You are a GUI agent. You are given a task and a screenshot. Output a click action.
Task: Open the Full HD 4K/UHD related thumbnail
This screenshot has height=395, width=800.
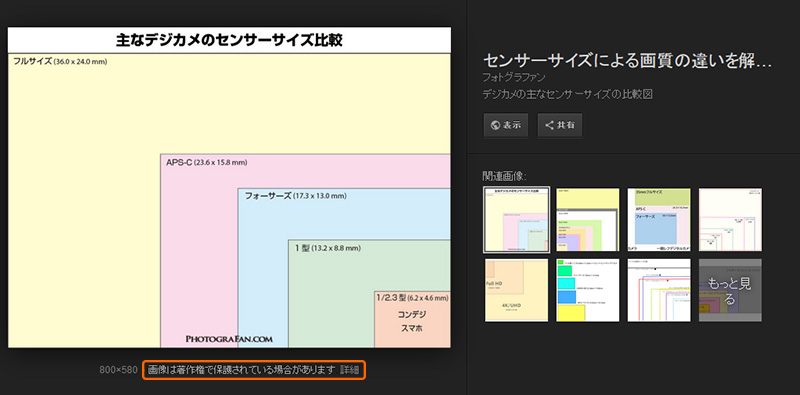pyautogui.click(x=516, y=290)
